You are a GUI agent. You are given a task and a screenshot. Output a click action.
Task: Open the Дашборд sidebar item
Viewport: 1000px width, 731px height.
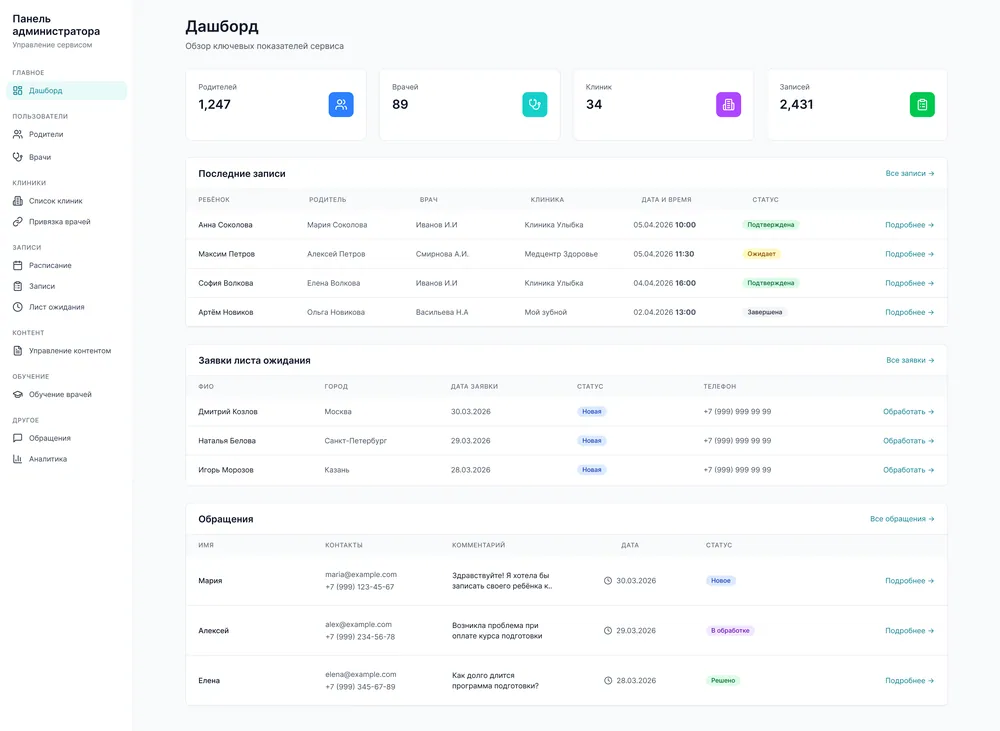point(66,91)
